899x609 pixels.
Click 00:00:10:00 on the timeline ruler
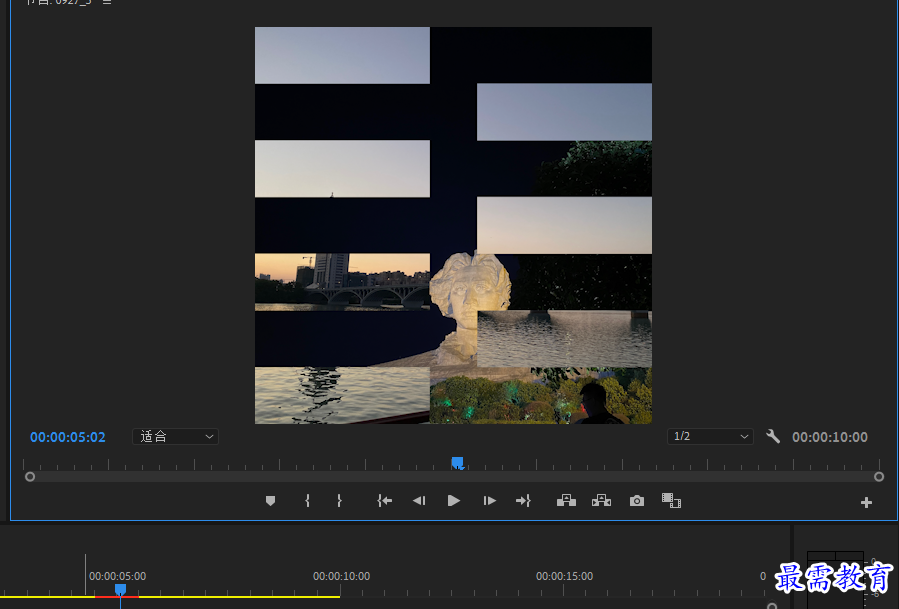(x=341, y=576)
